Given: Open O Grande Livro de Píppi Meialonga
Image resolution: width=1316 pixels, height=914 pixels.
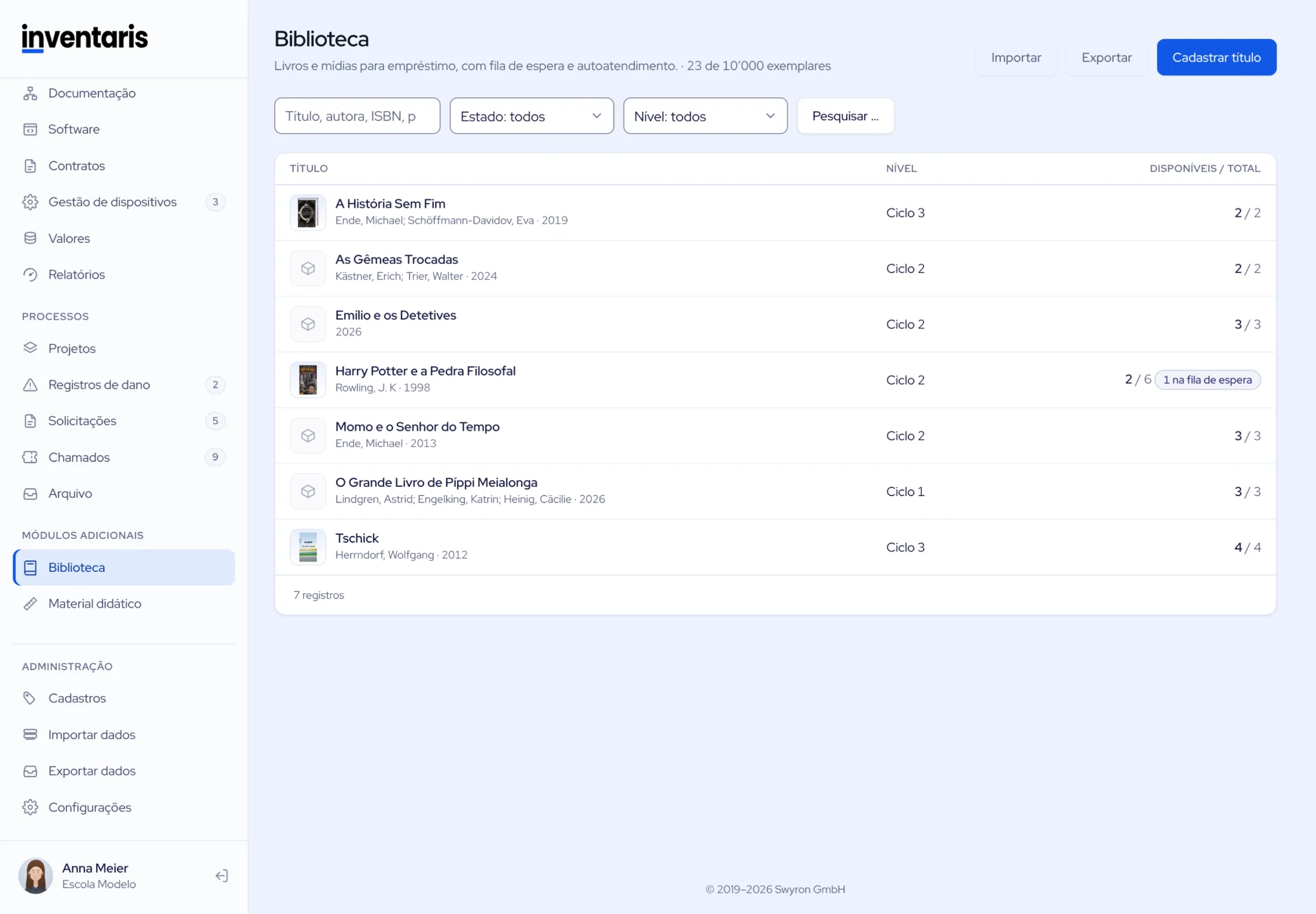Looking at the screenshot, I should [x=436, y=482].
